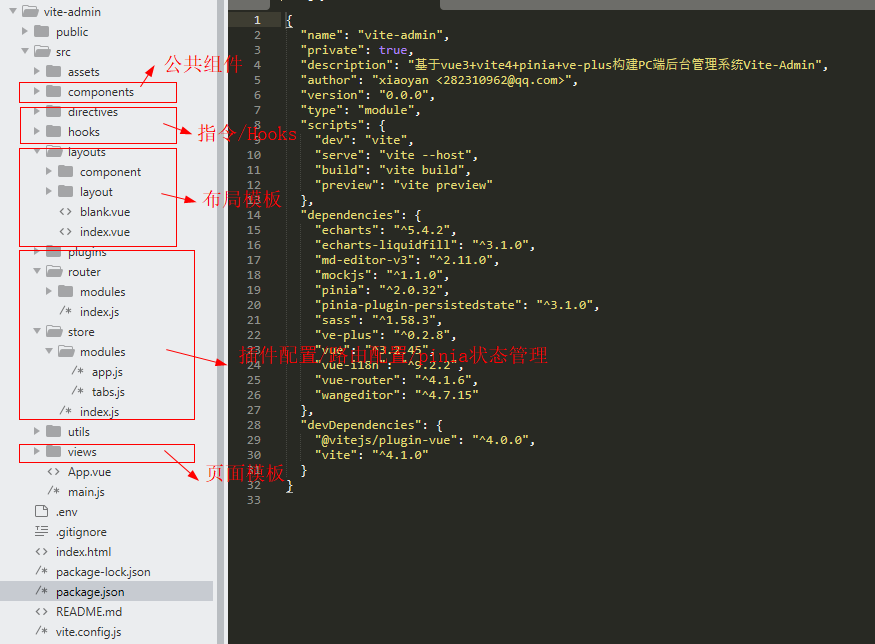The height and width of the screenshot is (644, 875).
Task: Open tabs.js in store modules
Action: coord(108,392)
